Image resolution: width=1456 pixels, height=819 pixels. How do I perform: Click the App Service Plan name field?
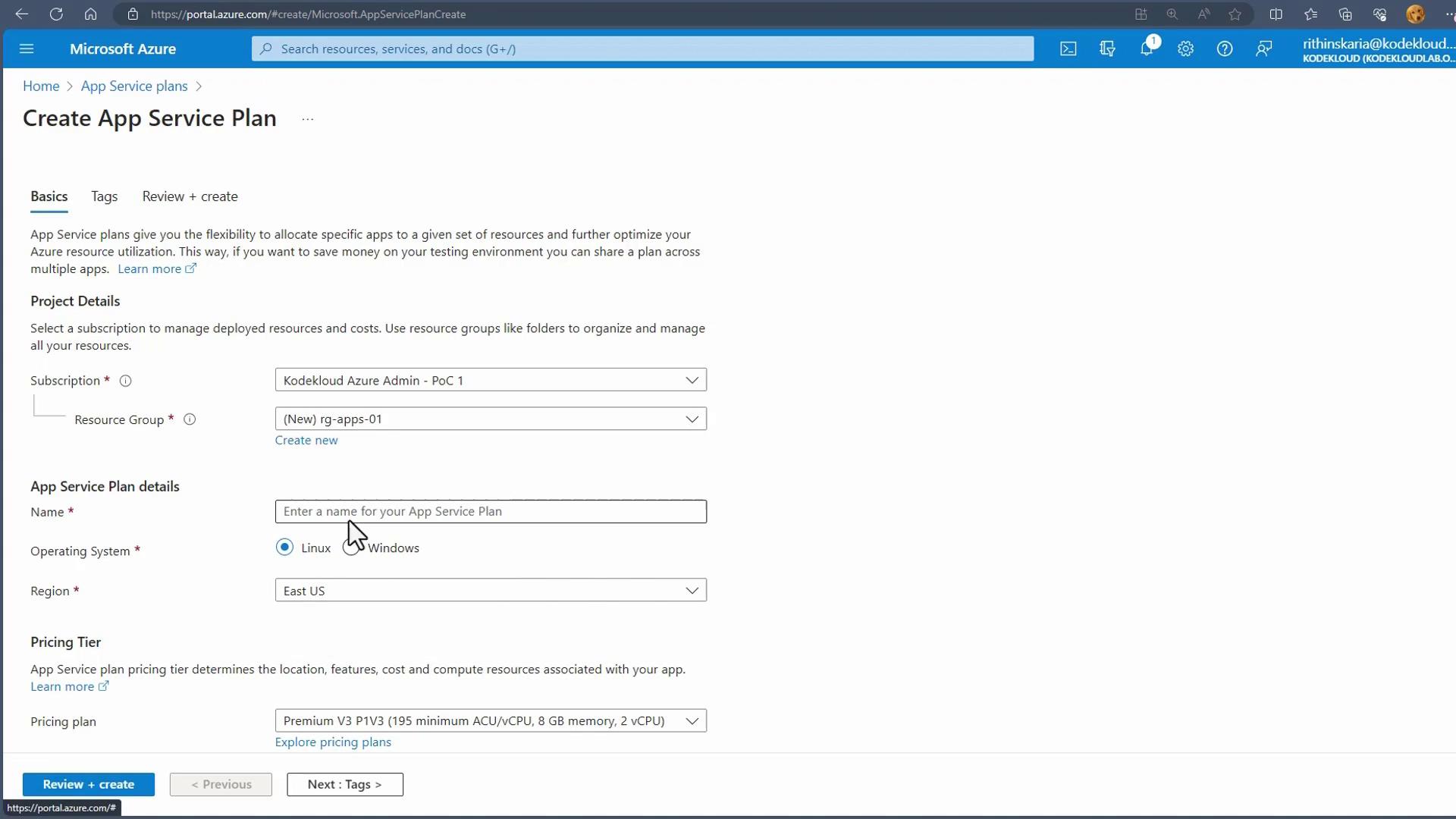pyautogui.click(x=491, y=511)
